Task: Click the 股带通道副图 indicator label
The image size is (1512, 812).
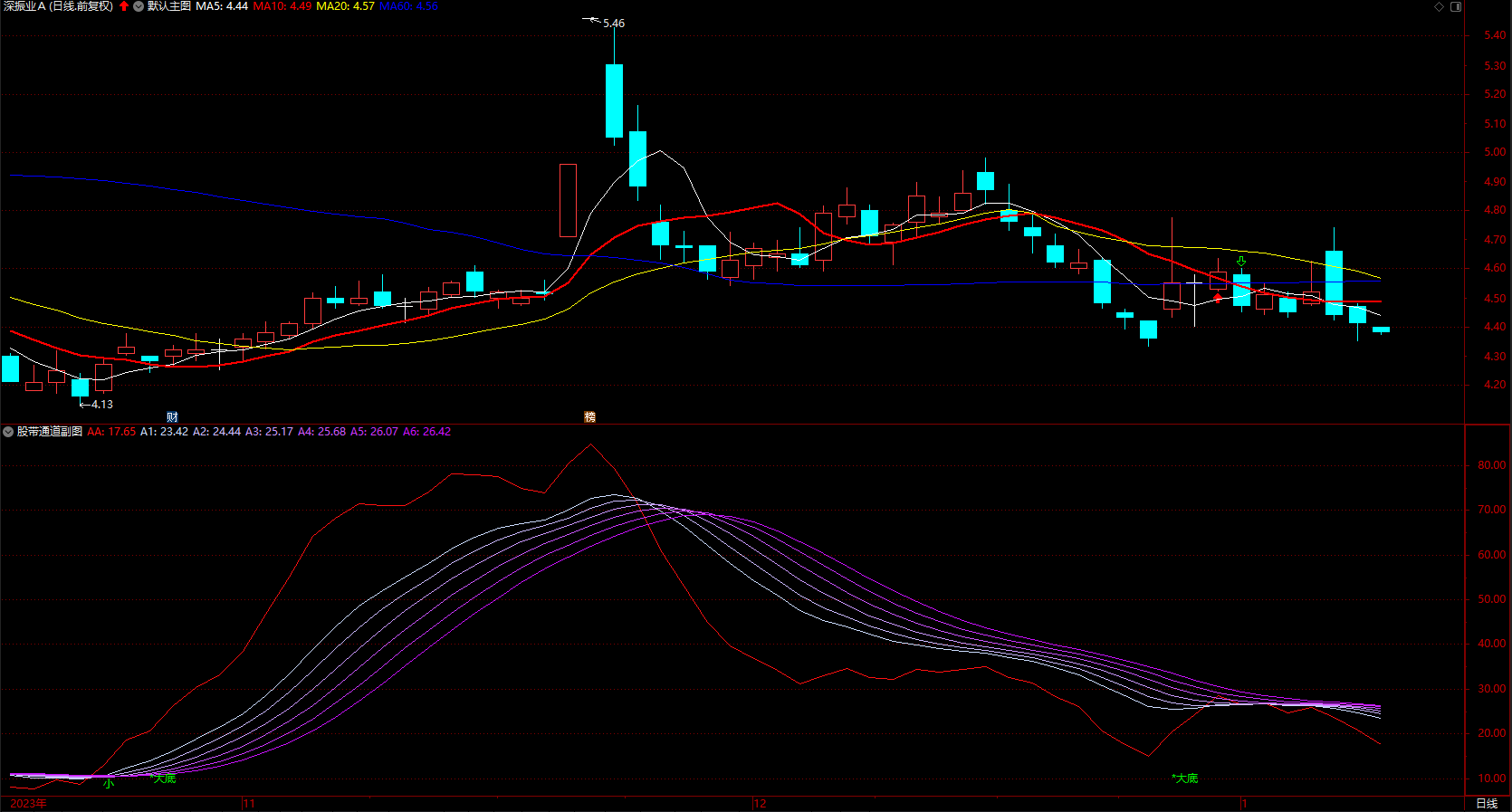Action: pos(50,432)
